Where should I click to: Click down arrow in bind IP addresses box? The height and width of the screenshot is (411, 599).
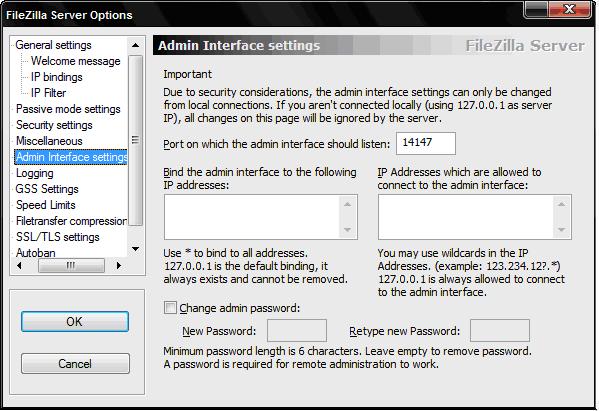point(347,230)
